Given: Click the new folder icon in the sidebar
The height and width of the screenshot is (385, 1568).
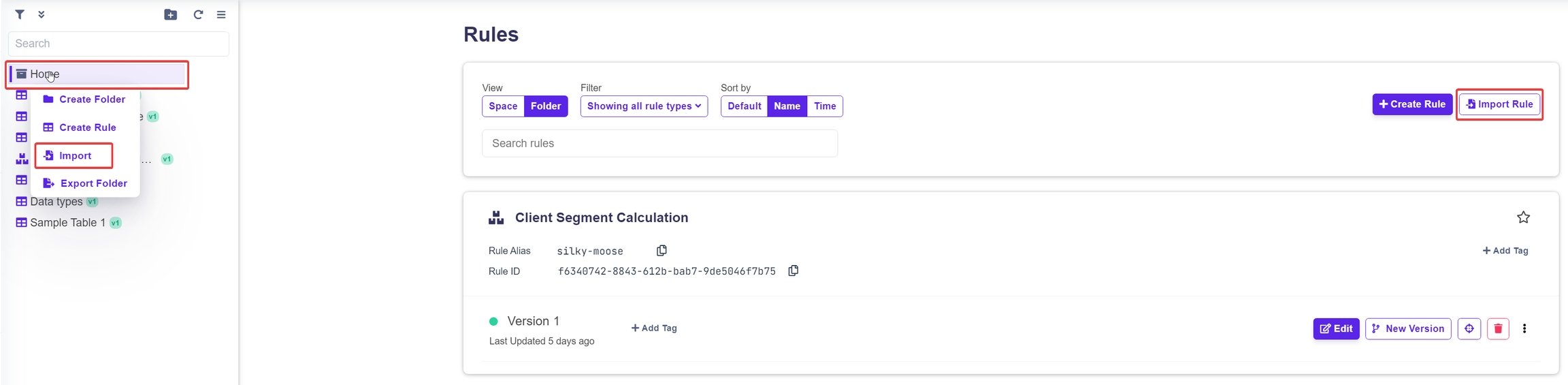Looking at the screenshot, I should [170, 14].
